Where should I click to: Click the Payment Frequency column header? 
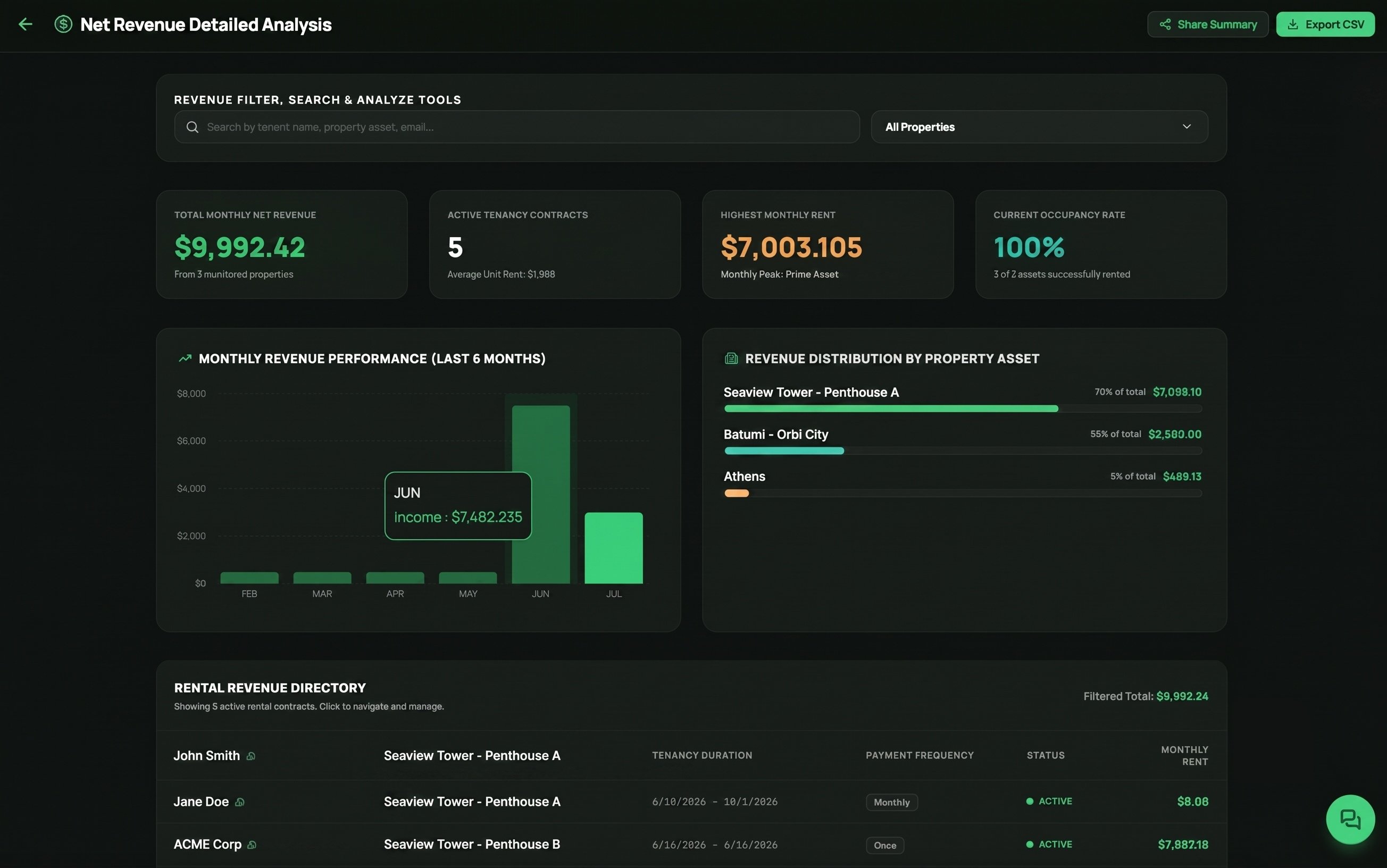click(920, 755)
